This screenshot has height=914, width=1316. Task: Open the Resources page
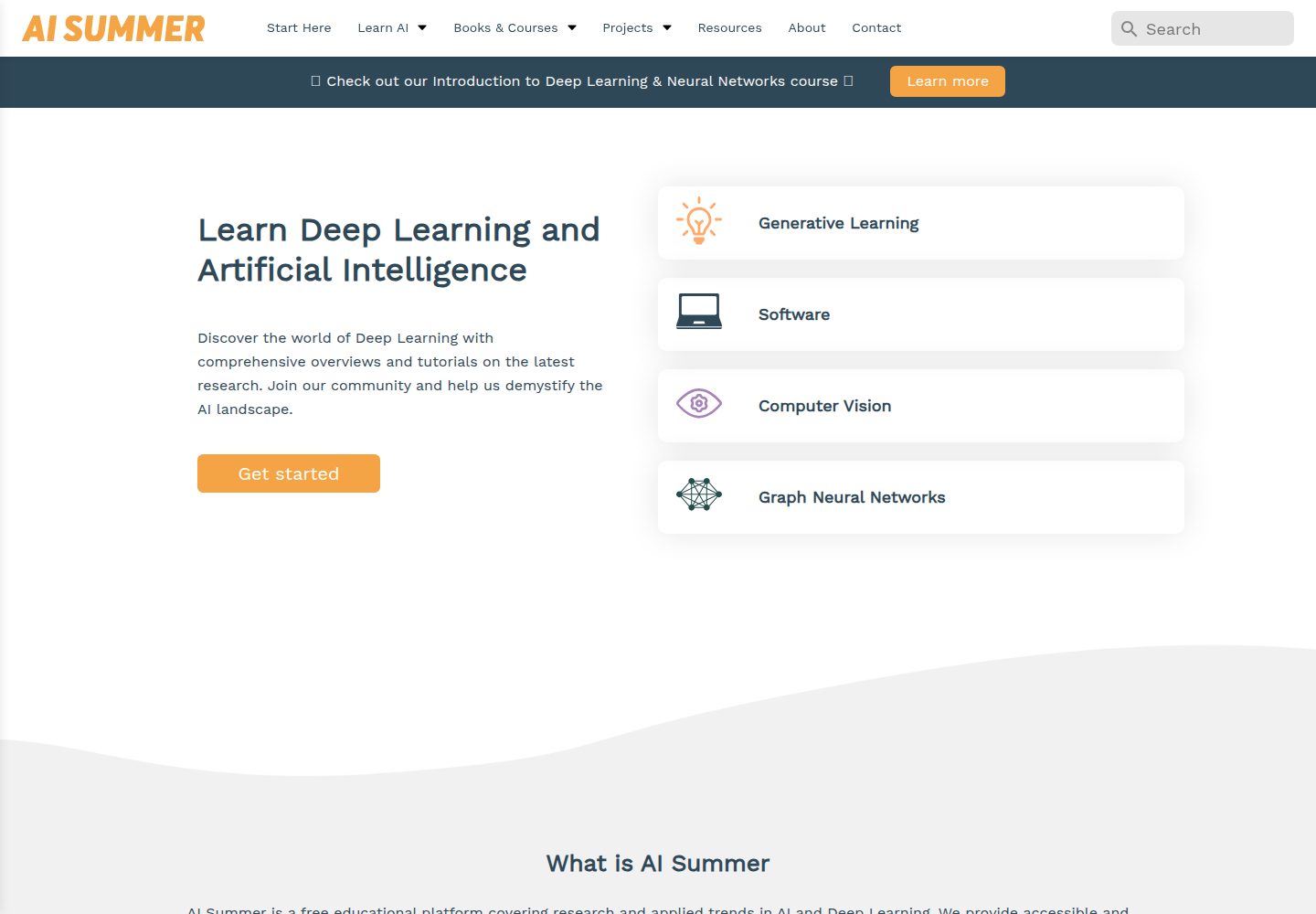(729, 28)
